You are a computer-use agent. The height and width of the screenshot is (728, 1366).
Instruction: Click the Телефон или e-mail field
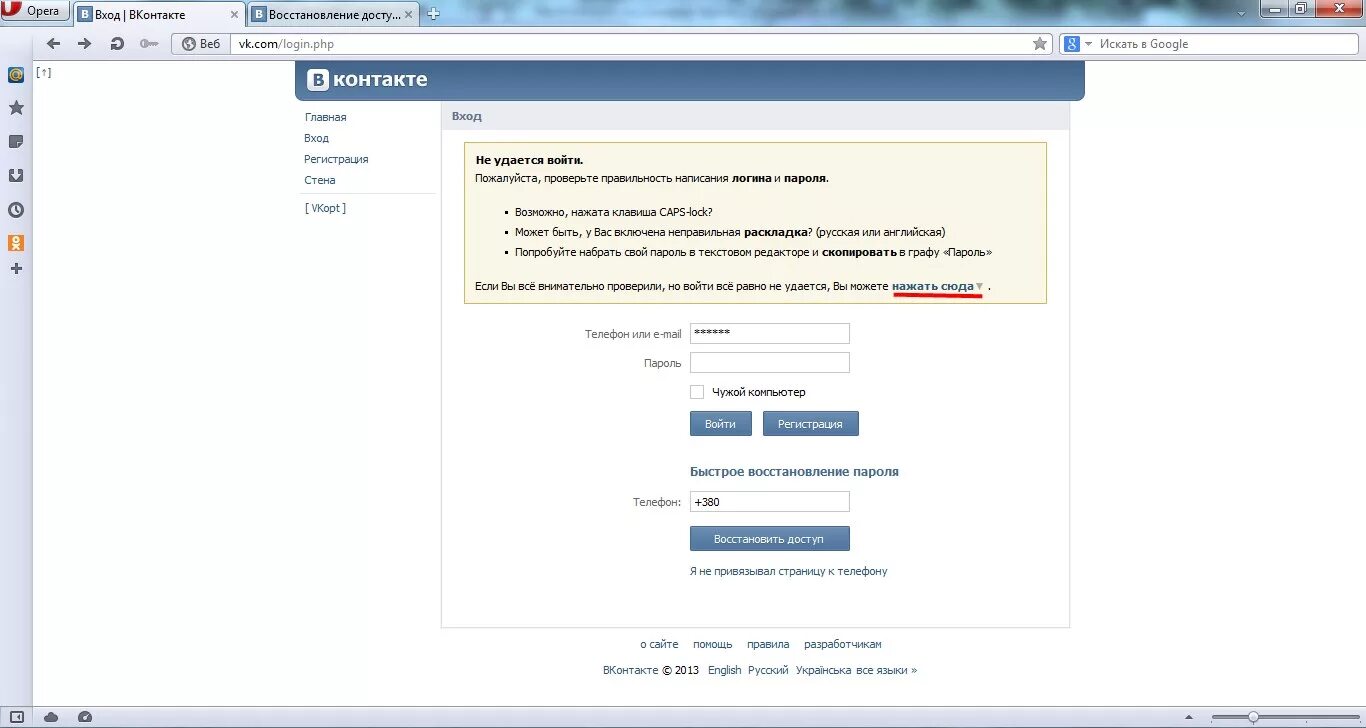coord(770,334)
